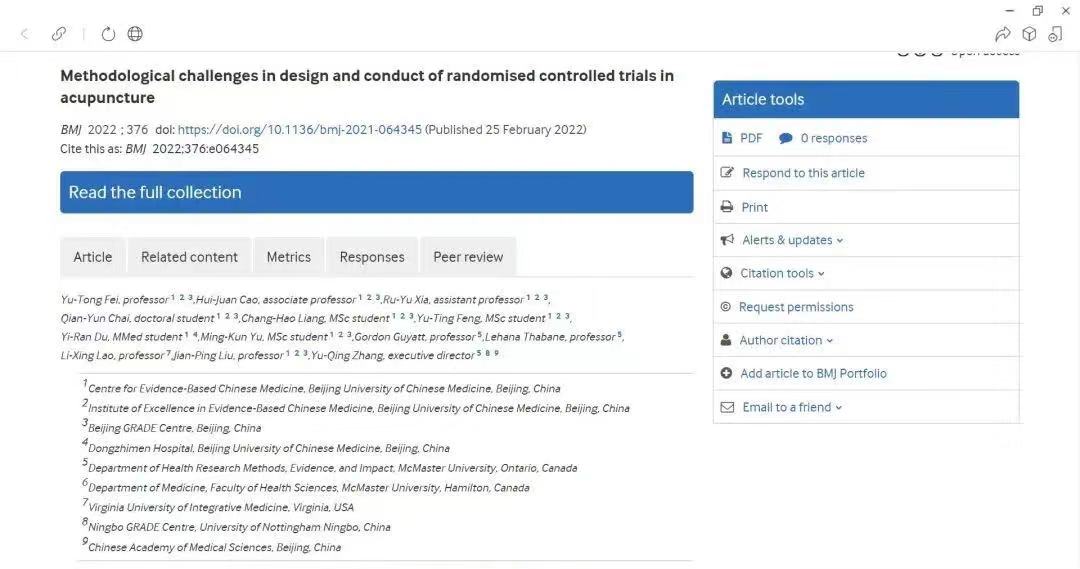This screenshot has height=569, width=1080.
Task: Click the copy link chain icon
Action: coord(59,34)
